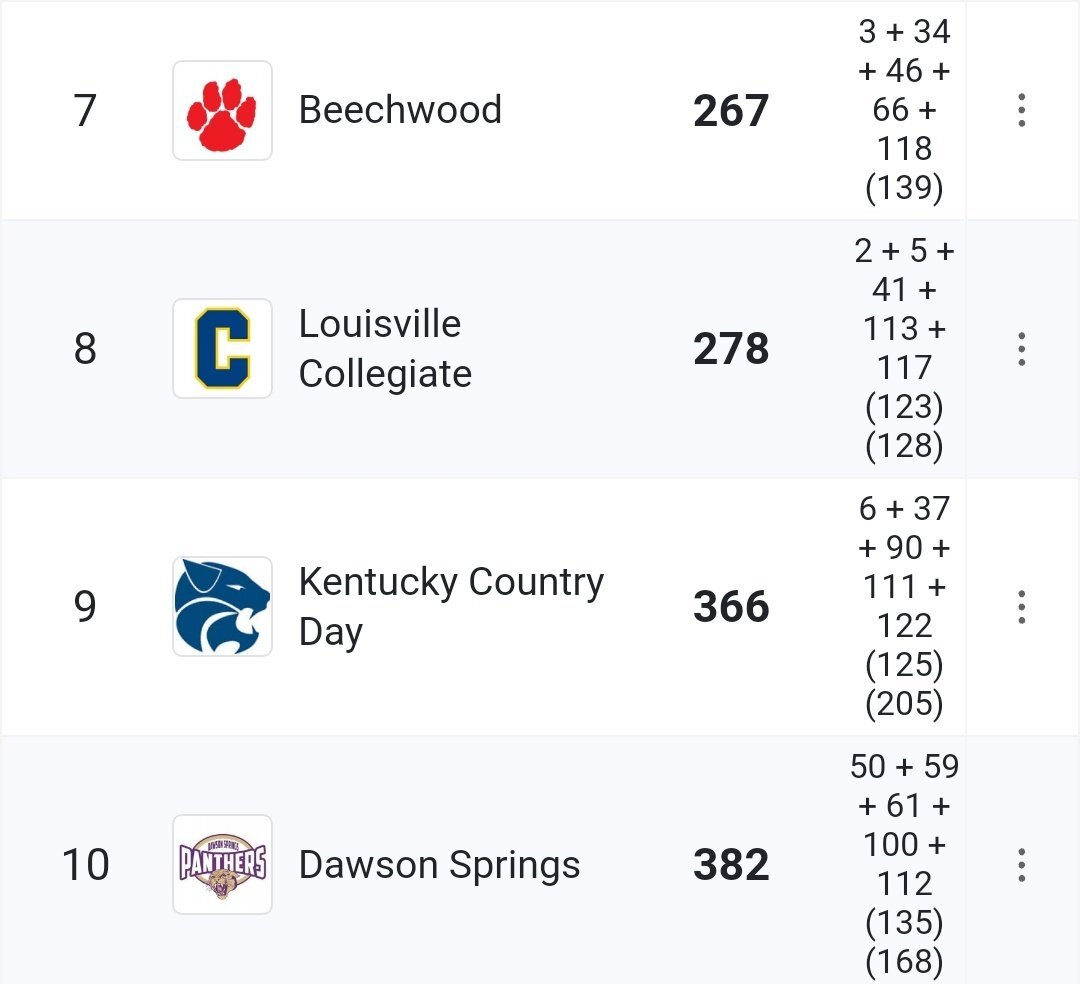Click Beechwood's score breakdown ending in (139)
The width and height of the screenshot is (1080, 984).
pyautogui.click(x=904, y=109)
